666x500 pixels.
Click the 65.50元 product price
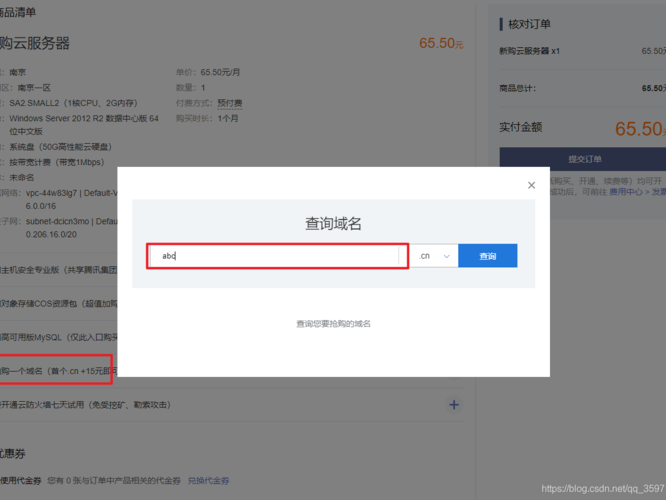click(441, 43)
